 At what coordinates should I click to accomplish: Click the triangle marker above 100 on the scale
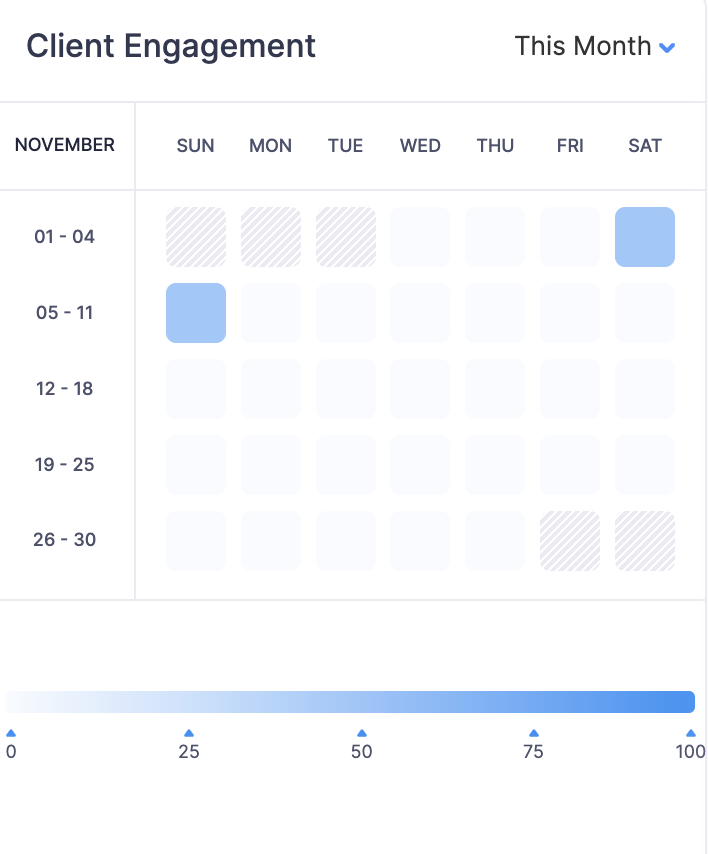click(x=691, y=733)
